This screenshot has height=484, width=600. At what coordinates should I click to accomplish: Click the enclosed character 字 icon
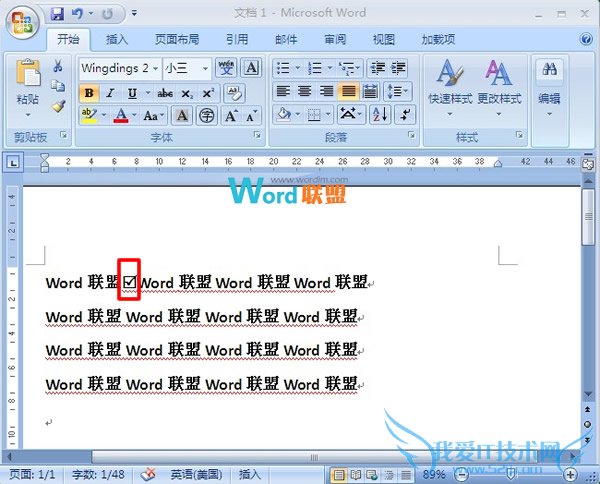207,116
